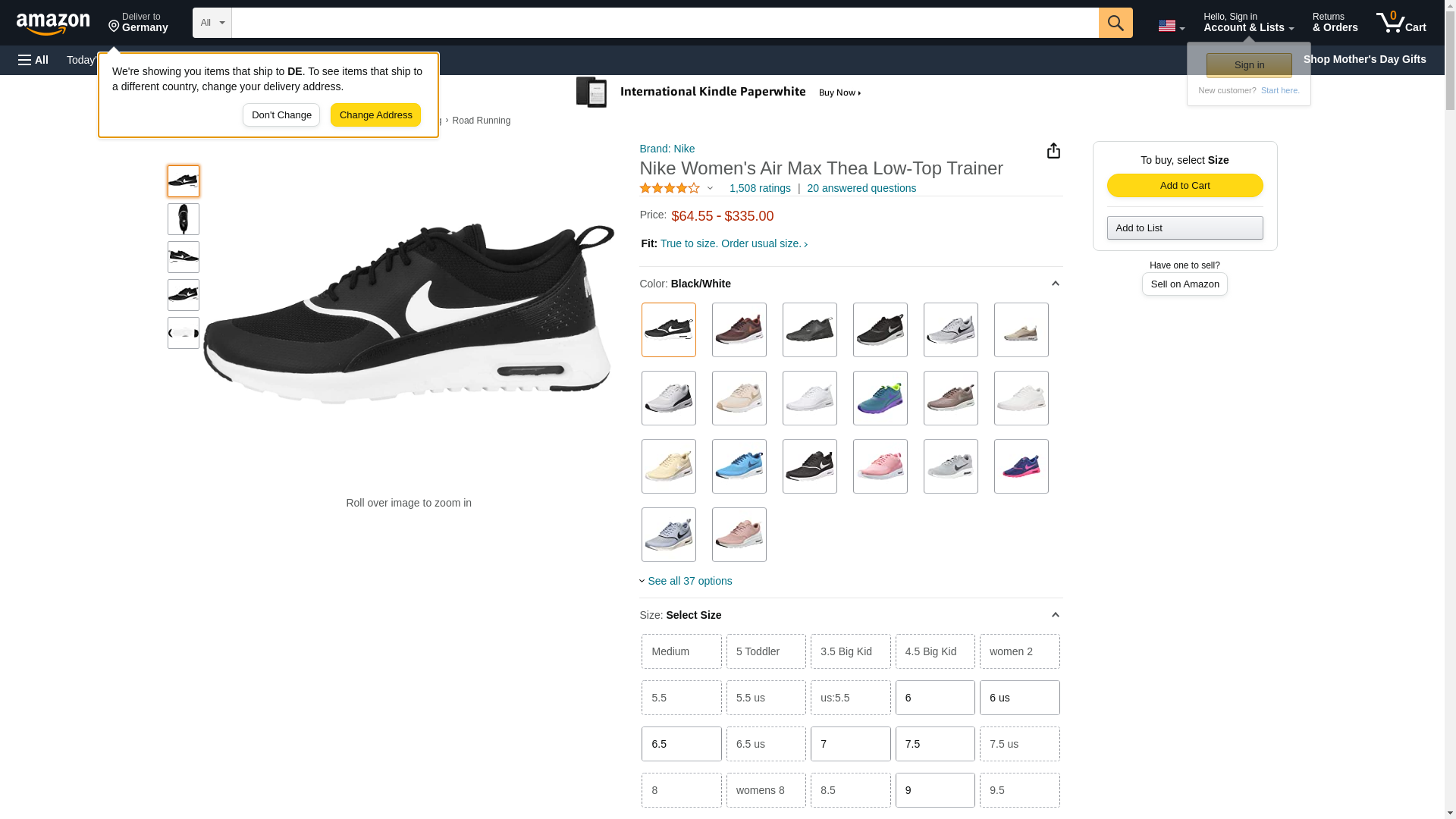This screenshot has width=1456, height=819.
Task: Open Returns & Orders
Action: pyautogui.click(x=1335, y=23)
